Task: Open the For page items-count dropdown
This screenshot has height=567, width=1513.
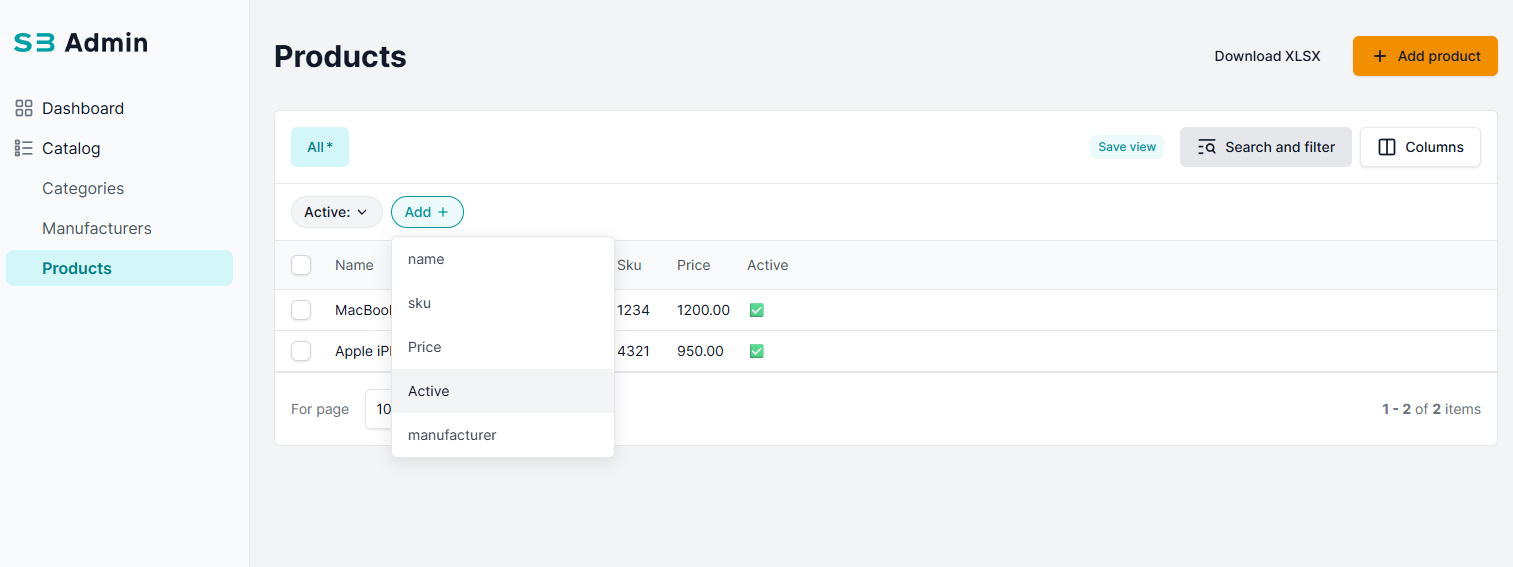Action: click(379, 409)
